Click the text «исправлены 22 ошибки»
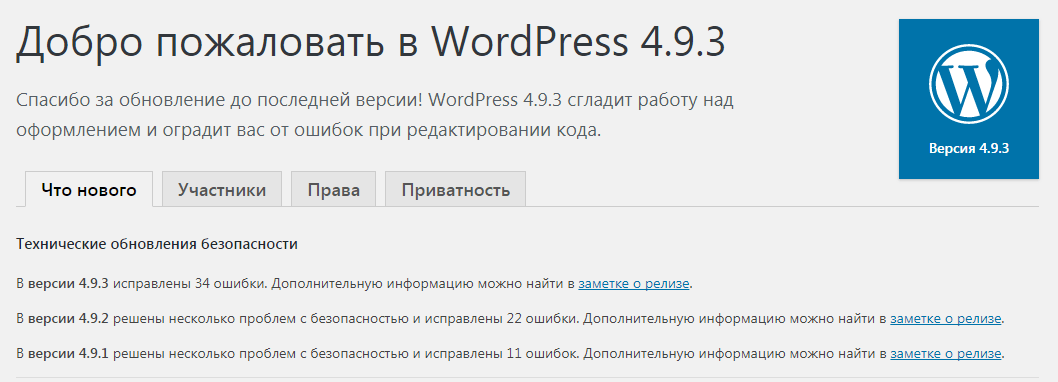1058x382 pixels. [x=500, y=319]
